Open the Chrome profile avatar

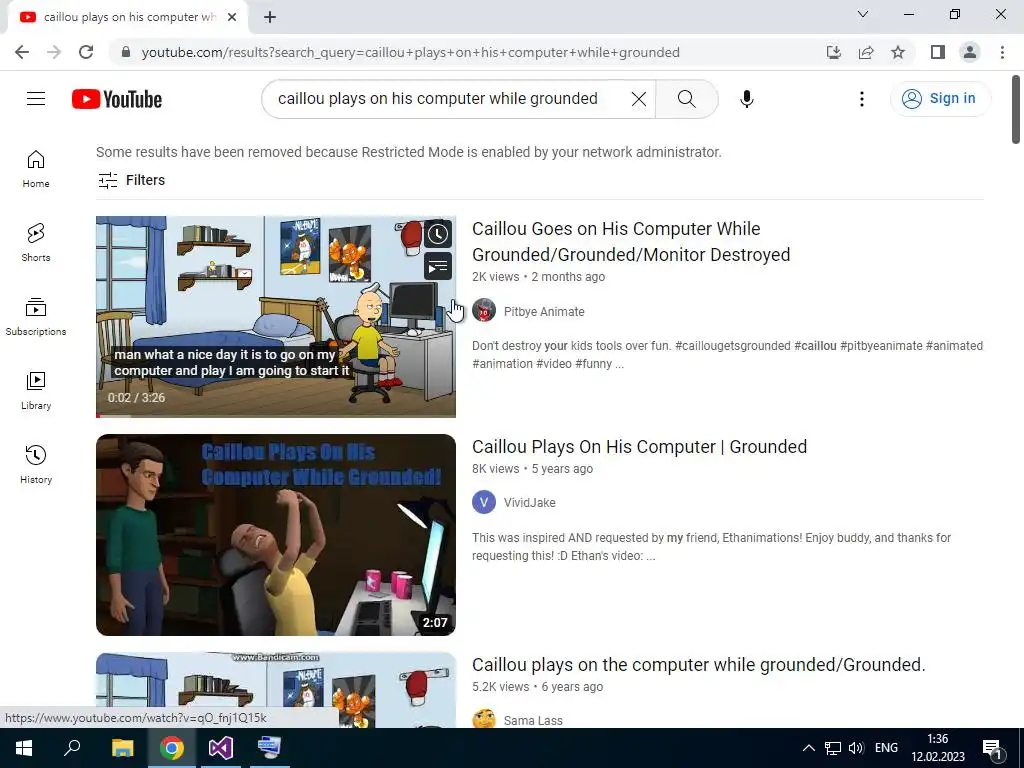(970, 52)
